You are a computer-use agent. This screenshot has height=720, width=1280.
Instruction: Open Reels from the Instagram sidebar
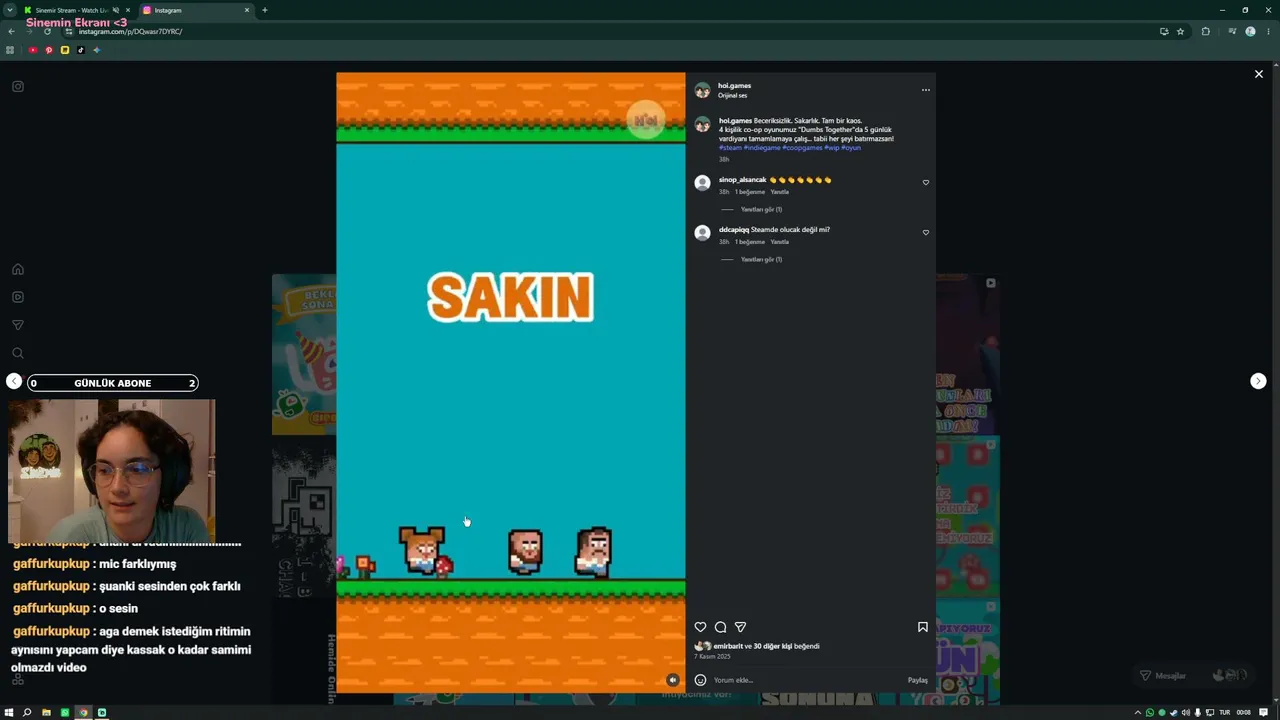[x=18, y=297]
